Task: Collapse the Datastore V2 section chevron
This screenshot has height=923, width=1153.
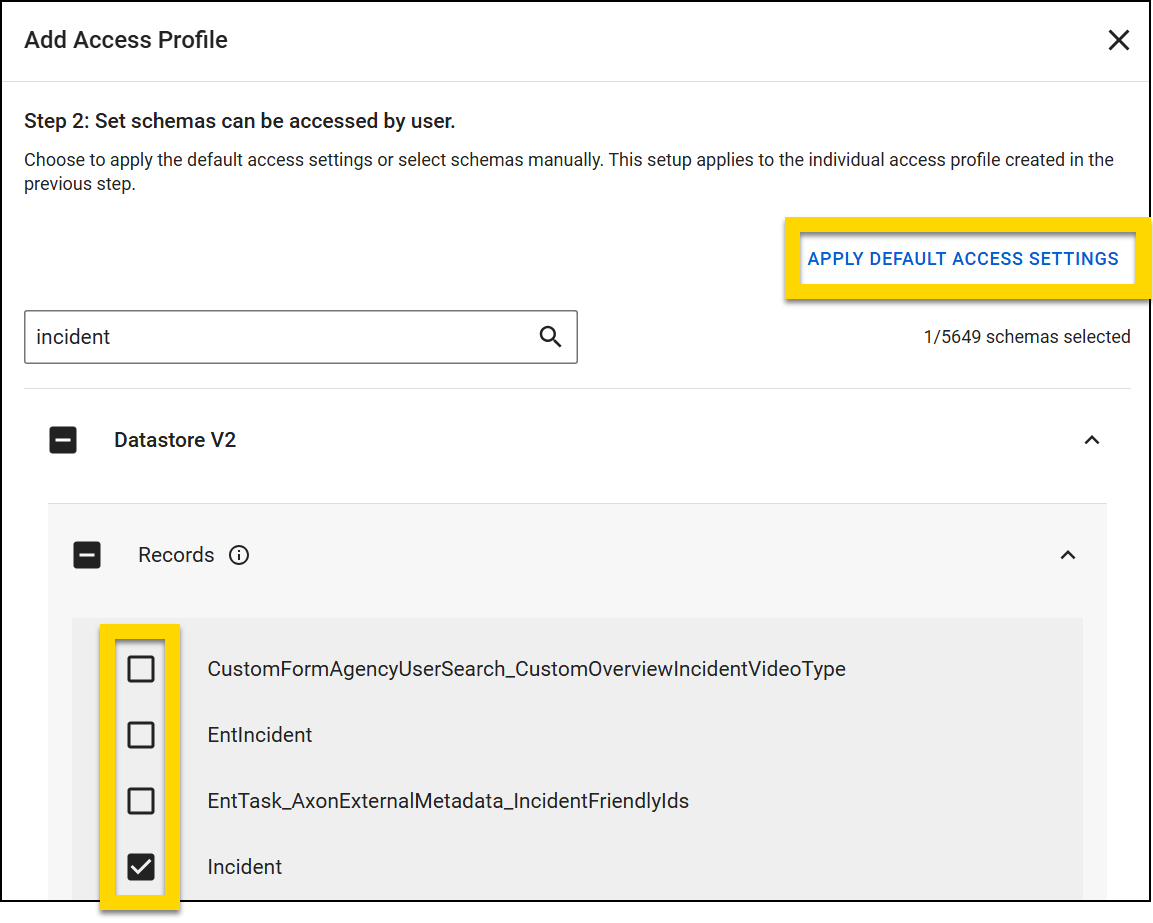Action: tap(1092, 440)
